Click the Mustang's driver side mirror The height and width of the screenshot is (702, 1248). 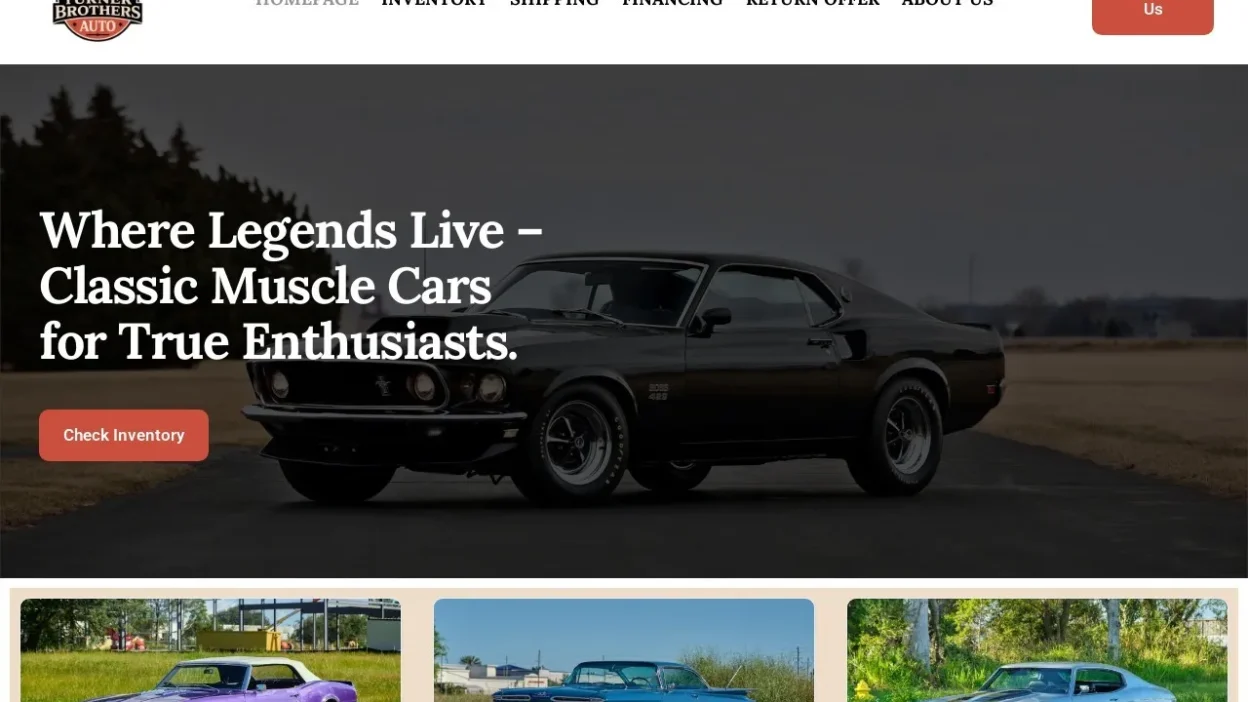[715, 318]
